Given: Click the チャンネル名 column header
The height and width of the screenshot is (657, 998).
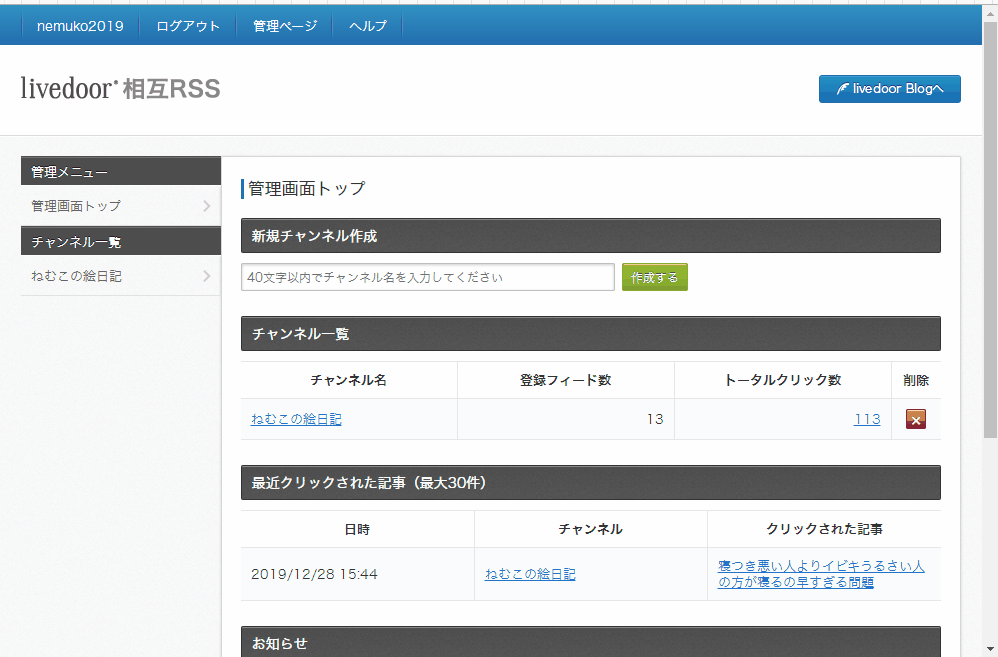Looking at the screenshot, I should (x=349, y=380).
